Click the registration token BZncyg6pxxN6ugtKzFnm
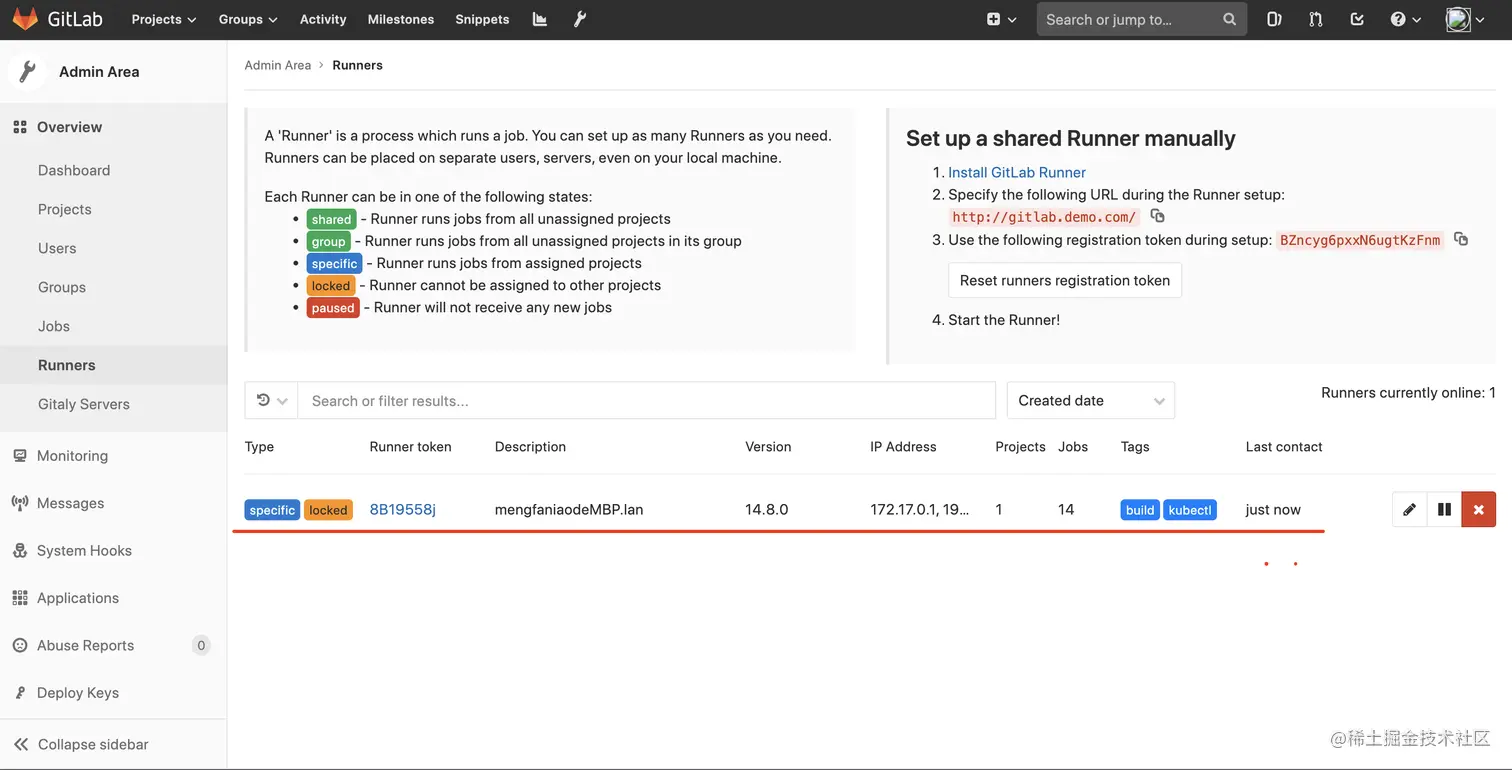This screenshot has height=770, width=1512. click(1360, 240)
